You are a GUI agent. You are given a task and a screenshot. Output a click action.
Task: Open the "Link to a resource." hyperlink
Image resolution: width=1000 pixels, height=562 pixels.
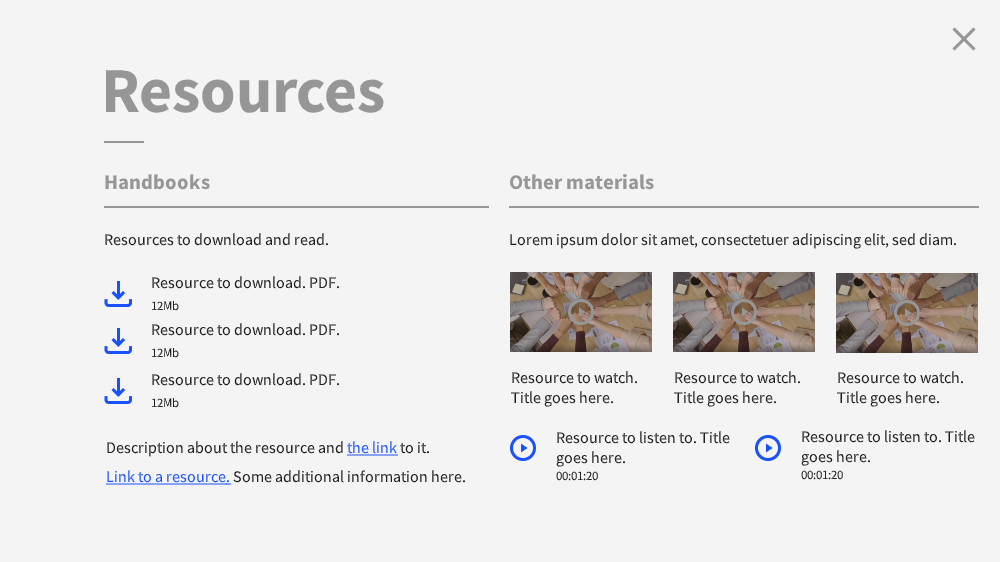(x=168, y=477)
